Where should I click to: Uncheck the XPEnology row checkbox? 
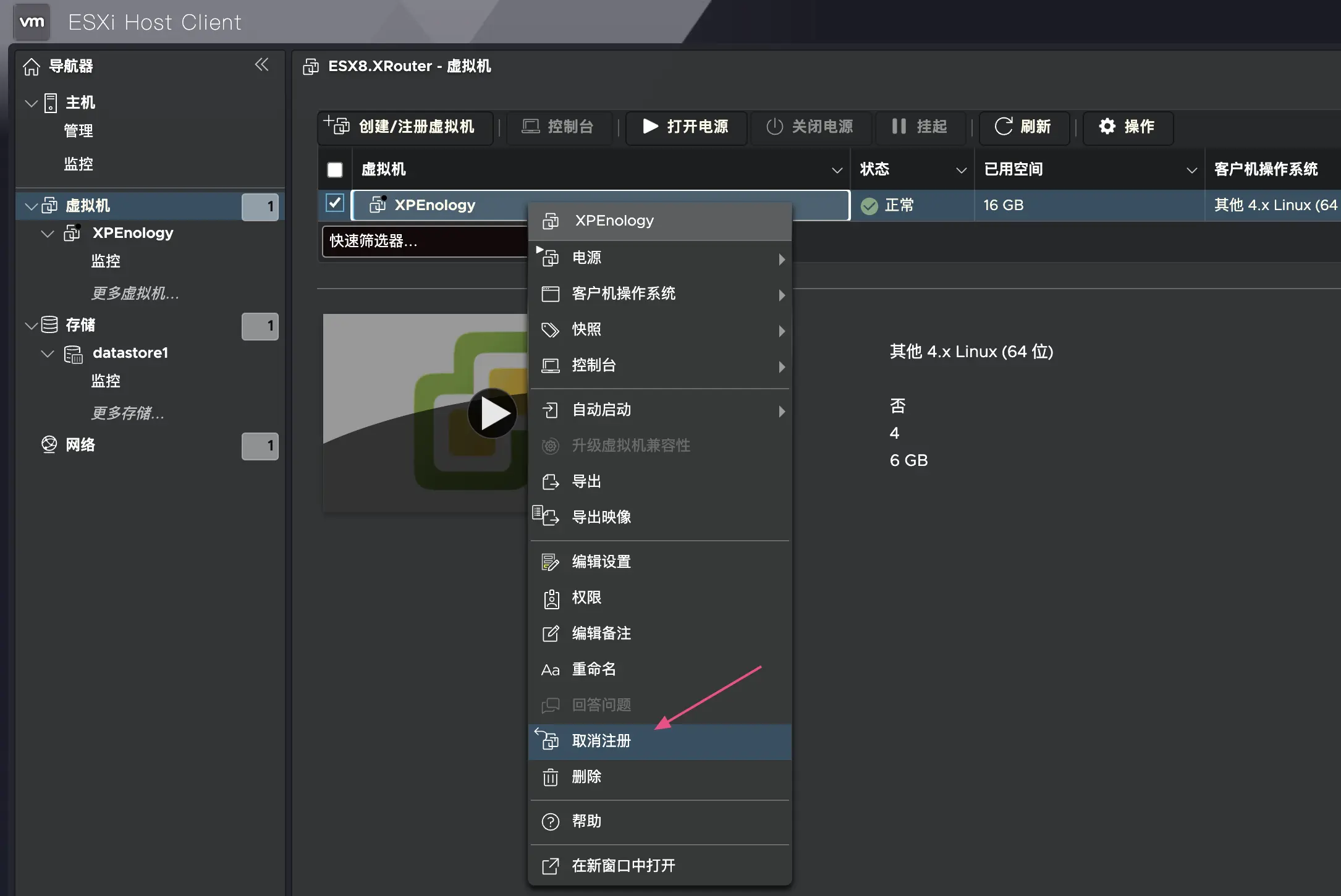tap(335, 203)
